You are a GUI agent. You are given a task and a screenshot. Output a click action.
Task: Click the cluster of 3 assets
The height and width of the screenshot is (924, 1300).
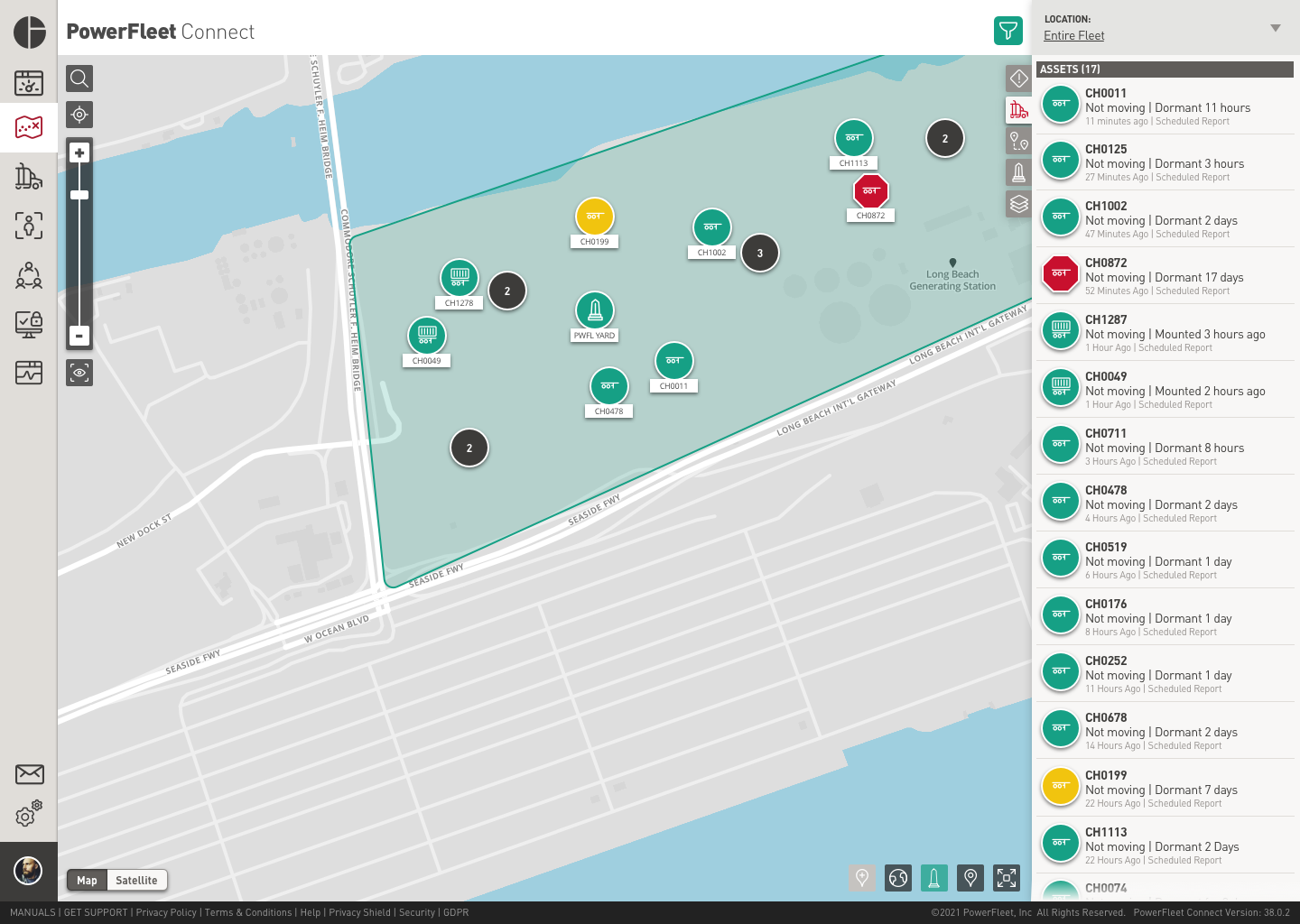760,254
